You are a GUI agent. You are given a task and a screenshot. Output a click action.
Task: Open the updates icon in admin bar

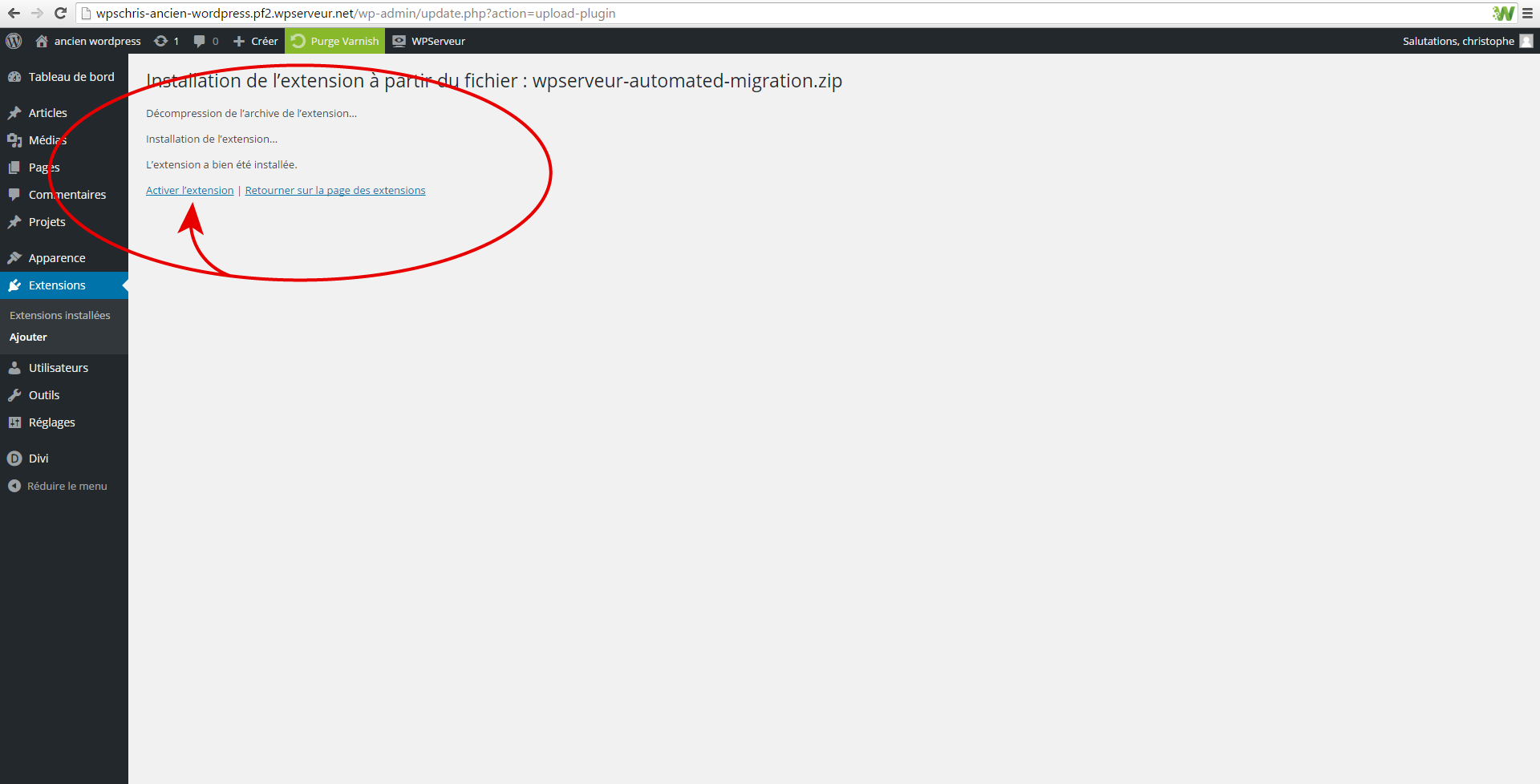(165, 41)
